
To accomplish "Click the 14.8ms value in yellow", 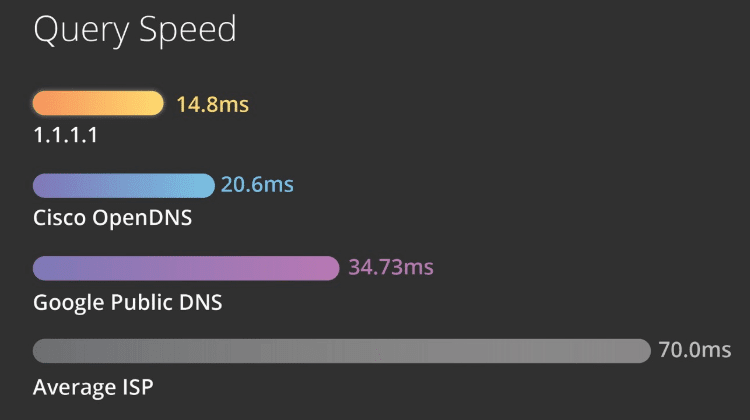I will click(212, 103).
